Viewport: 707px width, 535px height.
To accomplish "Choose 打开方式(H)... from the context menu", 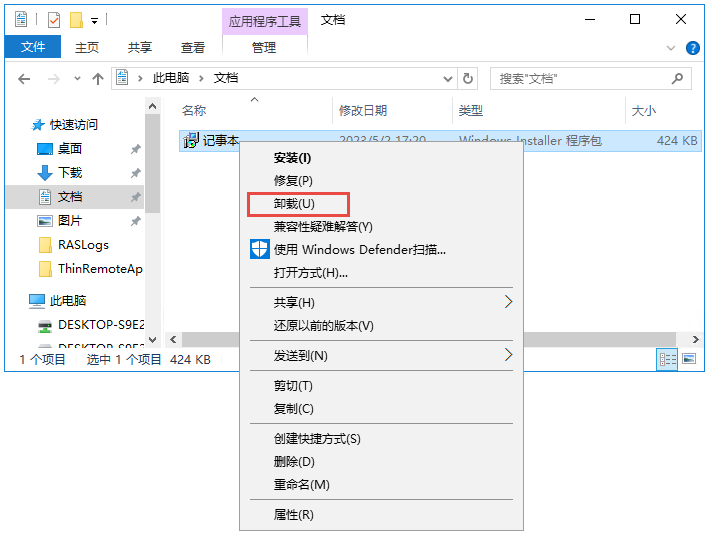I will click(381, 273).
